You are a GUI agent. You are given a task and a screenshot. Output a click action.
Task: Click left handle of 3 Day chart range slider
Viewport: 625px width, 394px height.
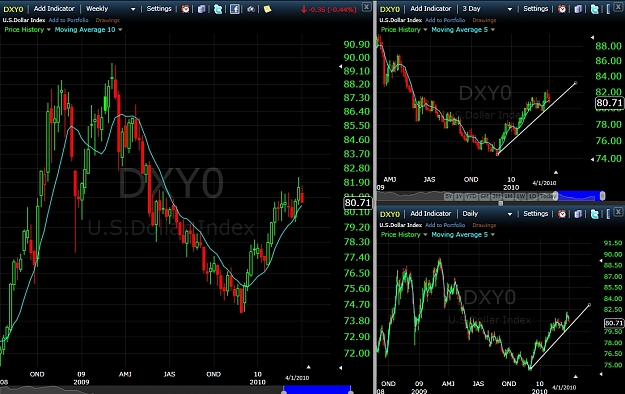pos(555,196)
